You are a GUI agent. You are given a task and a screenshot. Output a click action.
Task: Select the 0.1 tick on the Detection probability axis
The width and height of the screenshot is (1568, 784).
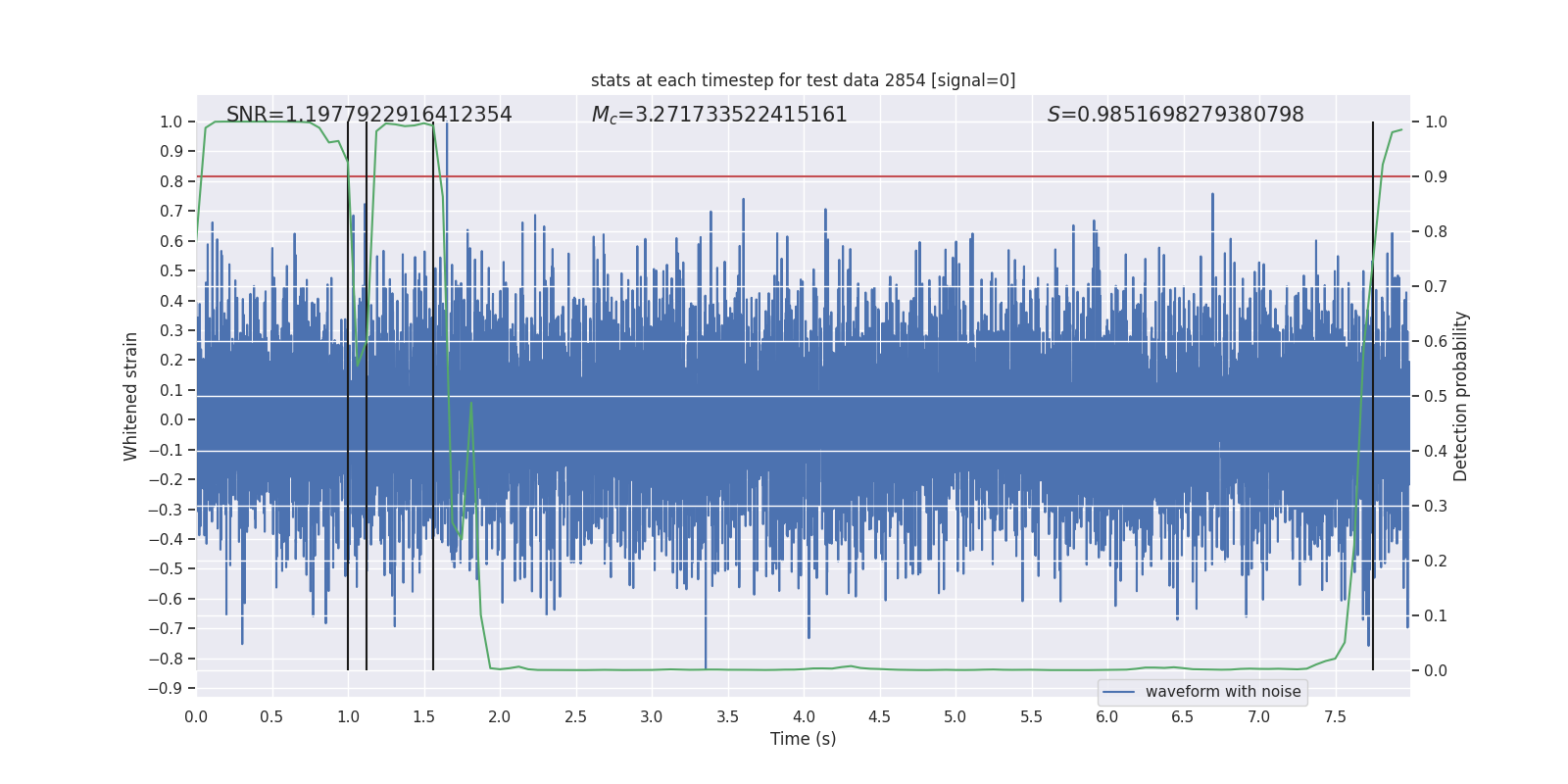click(1436, 615)
